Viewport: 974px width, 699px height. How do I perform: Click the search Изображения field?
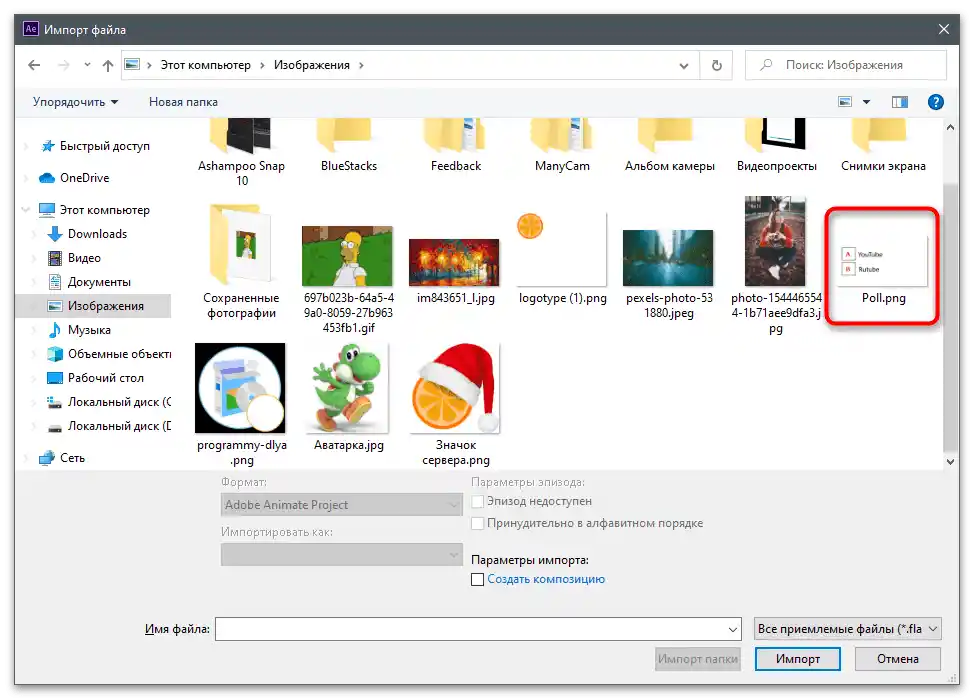coord(845,65)
